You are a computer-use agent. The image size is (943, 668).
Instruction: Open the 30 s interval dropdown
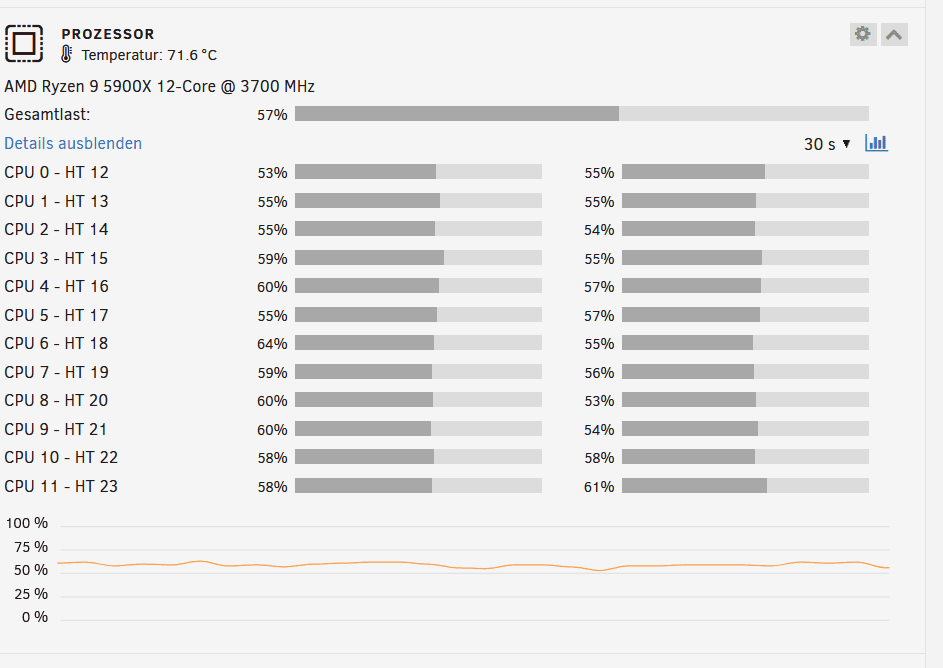click(x=827, y=144)
